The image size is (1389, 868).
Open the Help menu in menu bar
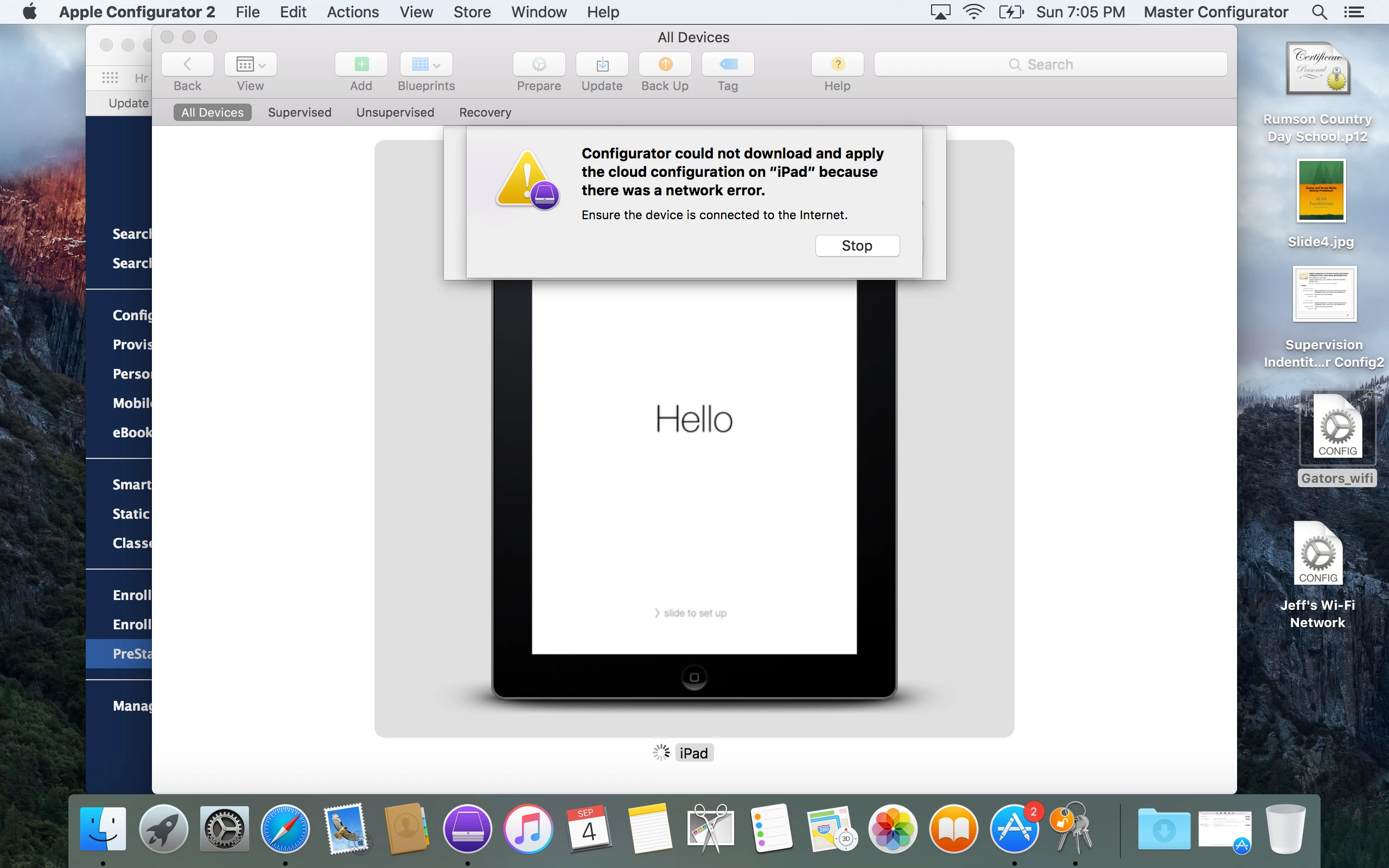[603, 11]
